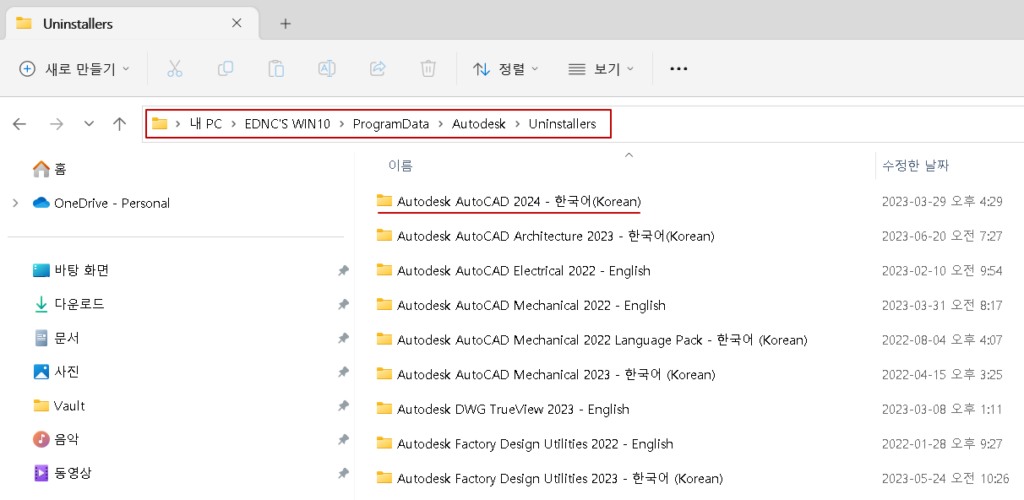The width and height of the screenshot is (1024, 500).
Task: Go forward with the right arrow
Action: click(x=56, y=124)
